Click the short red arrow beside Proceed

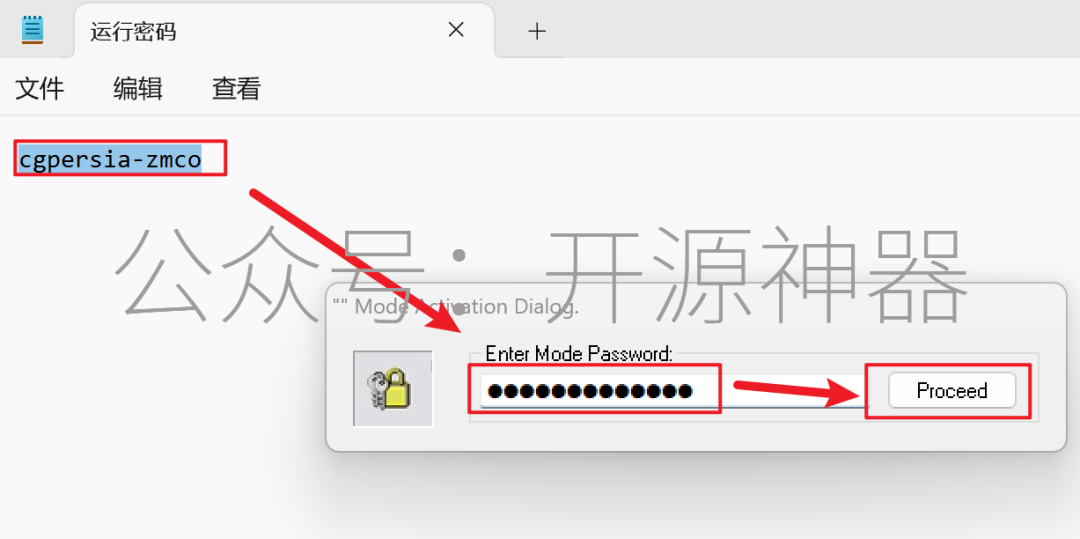click(796, 391)
